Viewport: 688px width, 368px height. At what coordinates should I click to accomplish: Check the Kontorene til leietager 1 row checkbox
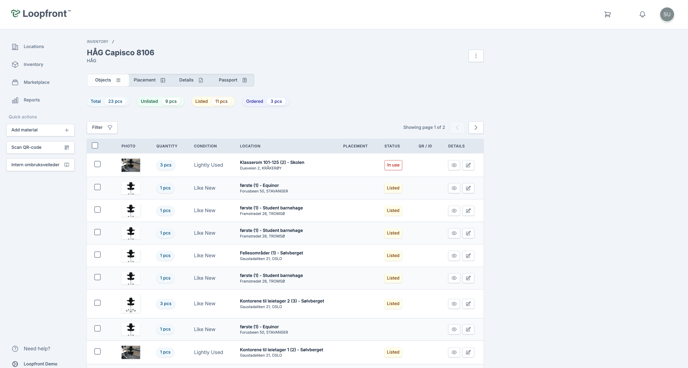pos(97,351)
